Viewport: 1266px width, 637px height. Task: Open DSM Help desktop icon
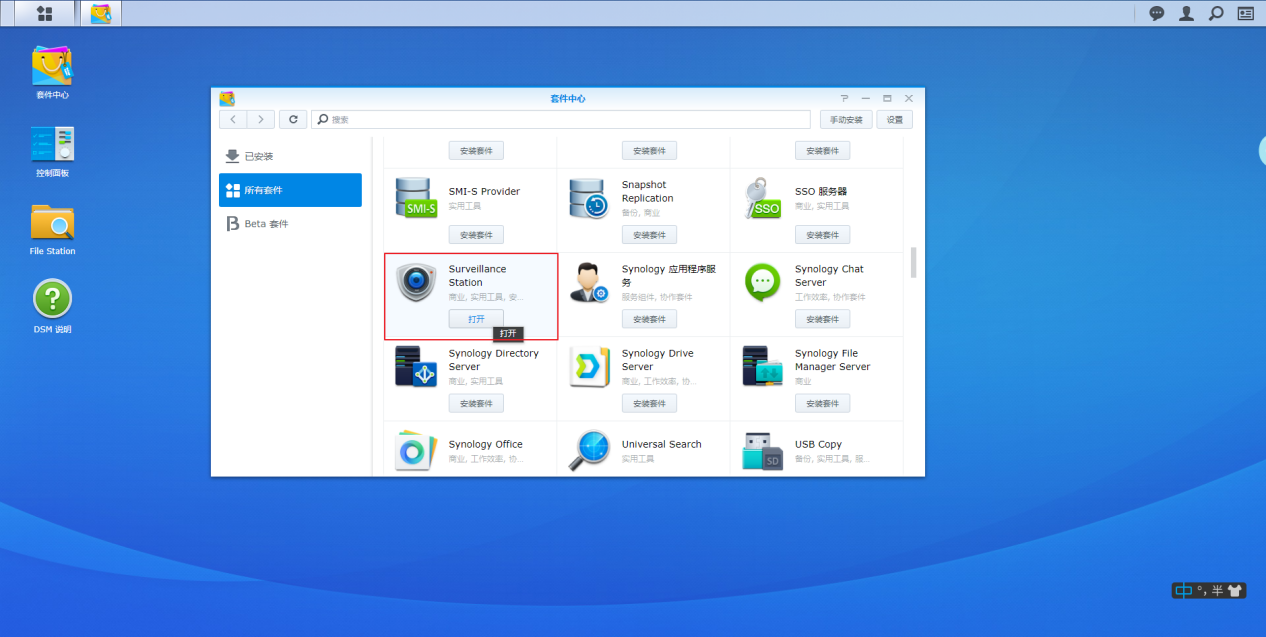[52, 300]
